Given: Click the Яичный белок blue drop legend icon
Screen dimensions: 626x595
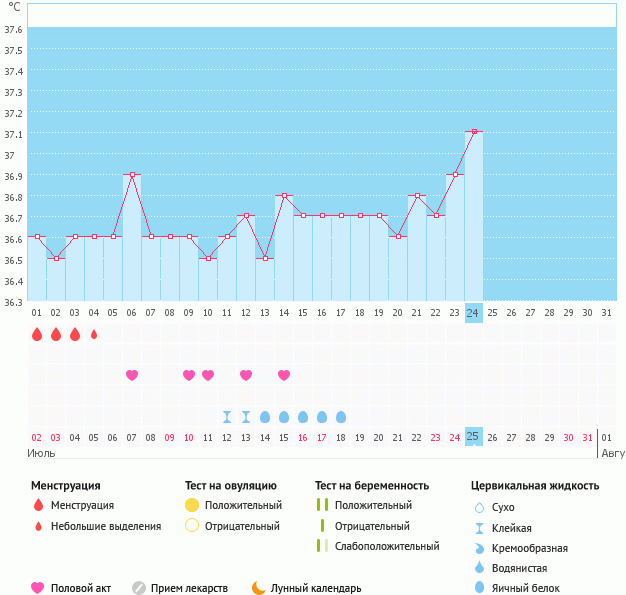Looking at the screenshot, I should (x=479, y=588).
